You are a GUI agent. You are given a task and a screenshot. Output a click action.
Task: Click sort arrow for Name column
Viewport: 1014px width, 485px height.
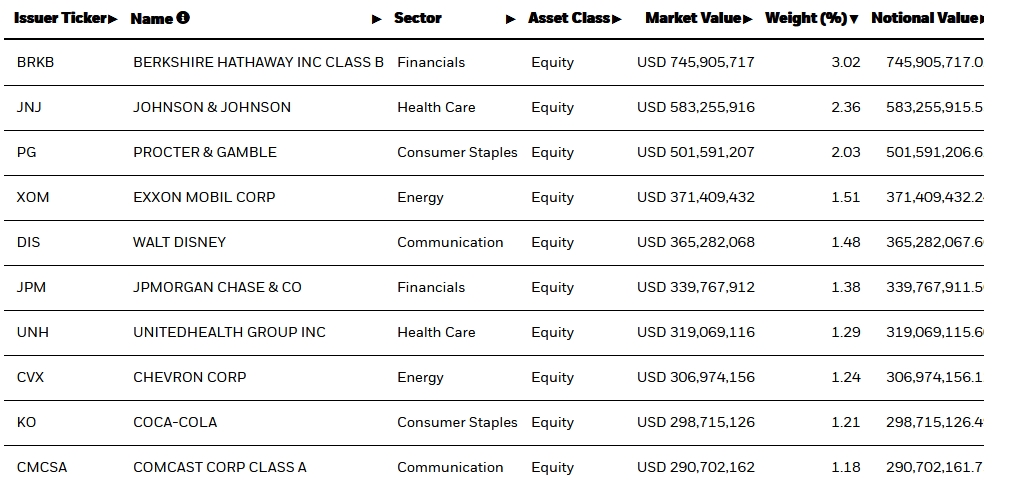(377, 19)
